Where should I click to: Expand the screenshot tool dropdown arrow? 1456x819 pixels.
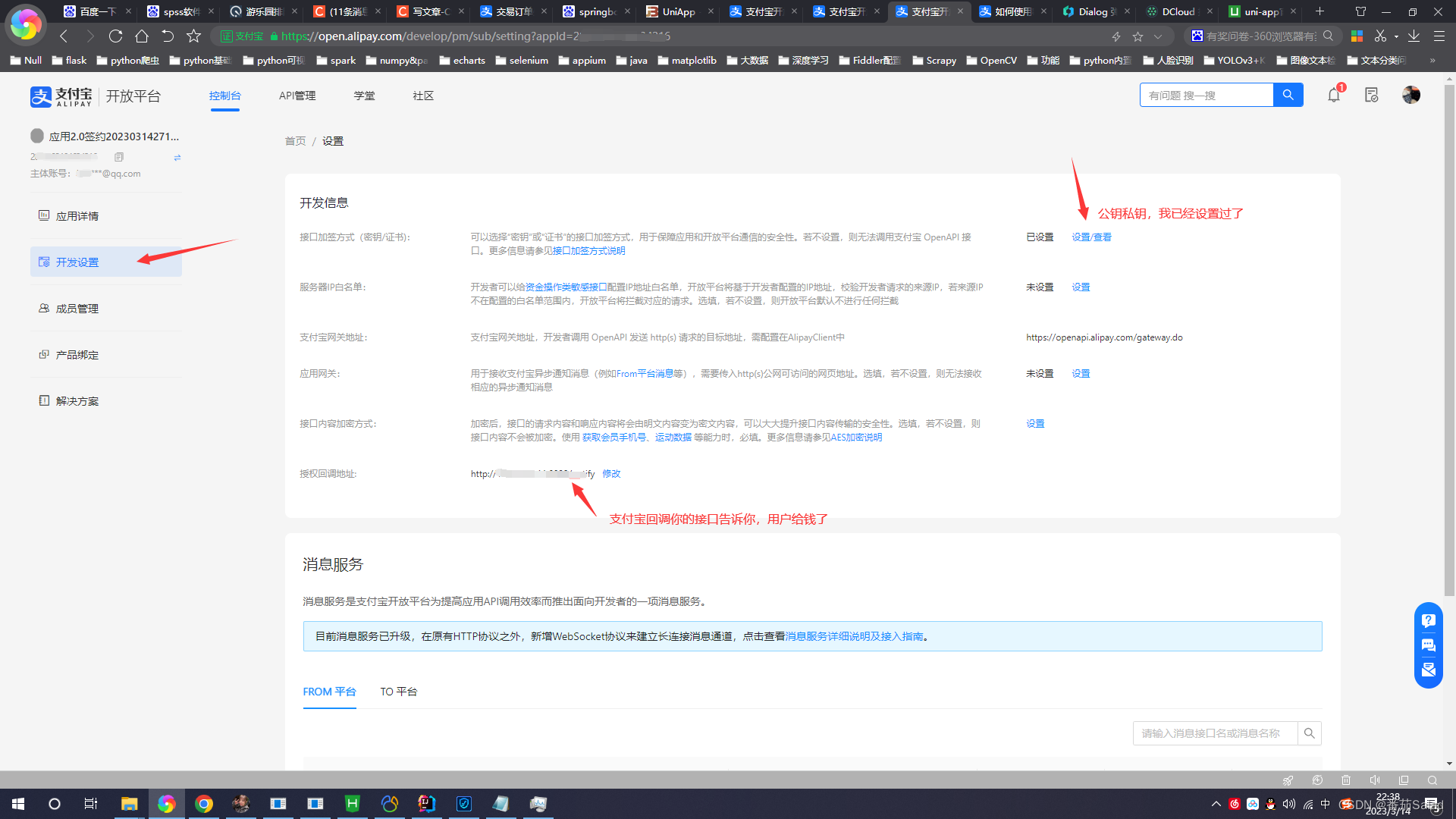pos(1396,36)
